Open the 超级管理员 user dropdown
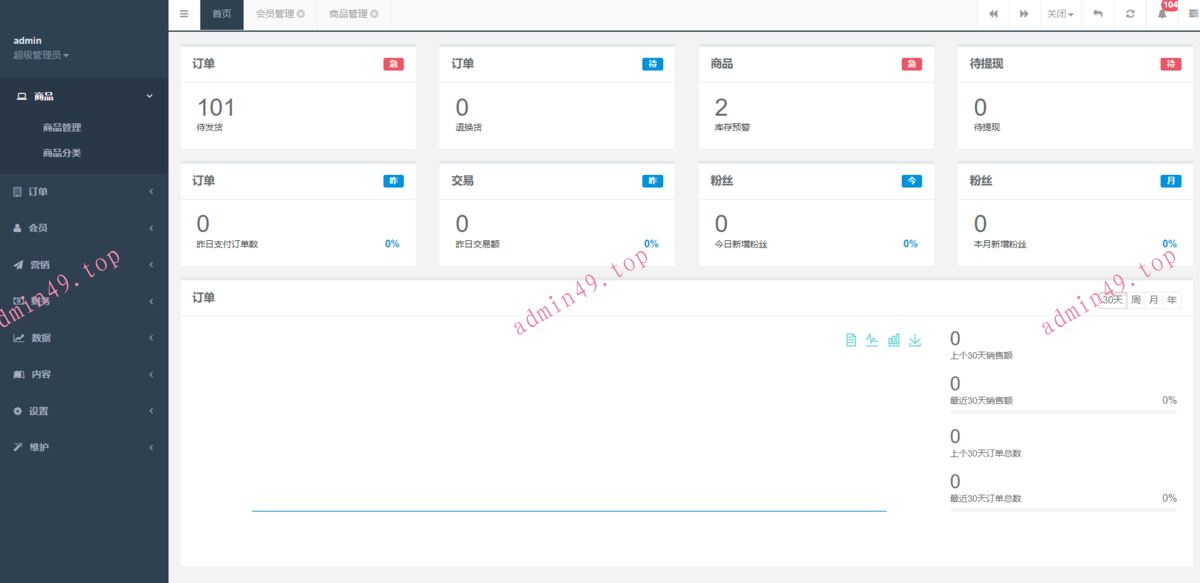 [x=41, y=55]
